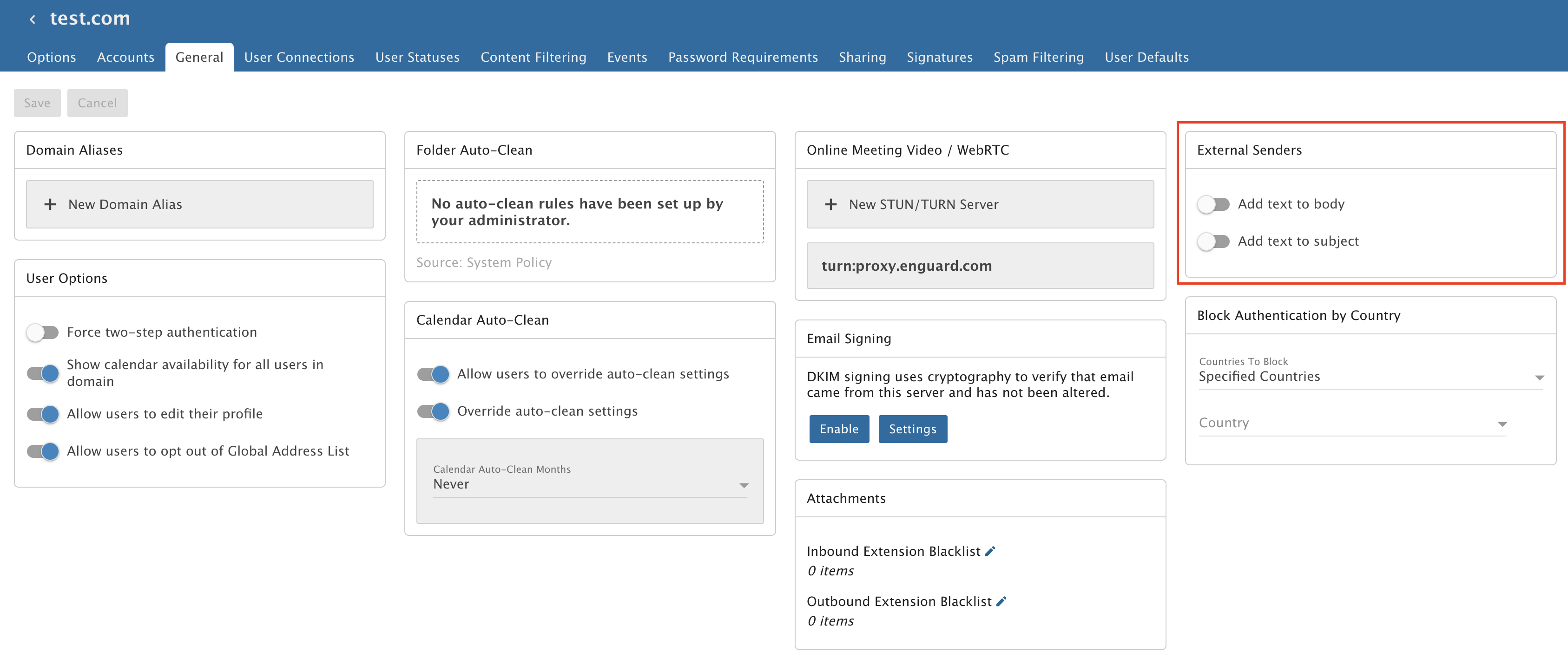
Task: Go to the Signatures tab
Action: [939, 57]
